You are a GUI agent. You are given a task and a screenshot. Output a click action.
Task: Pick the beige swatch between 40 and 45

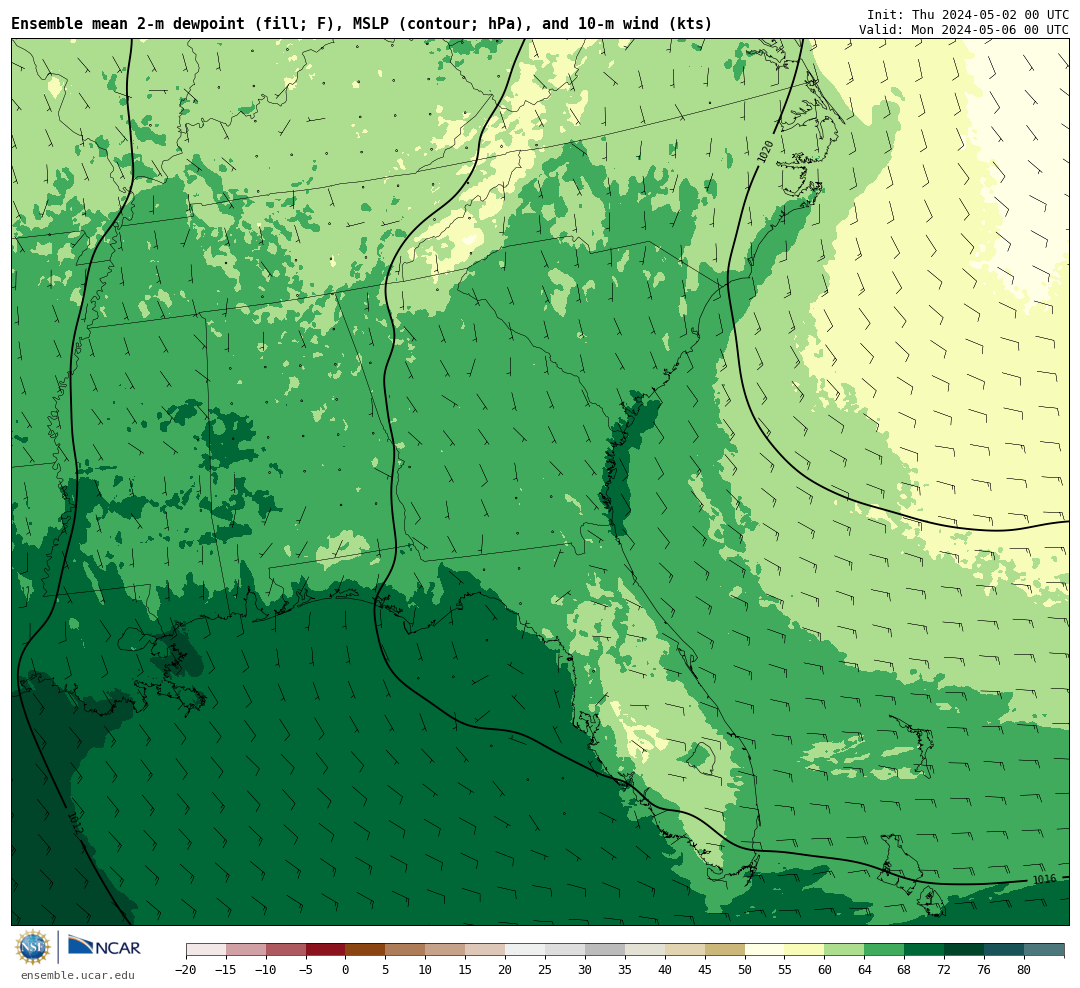[x=685, y=950]
